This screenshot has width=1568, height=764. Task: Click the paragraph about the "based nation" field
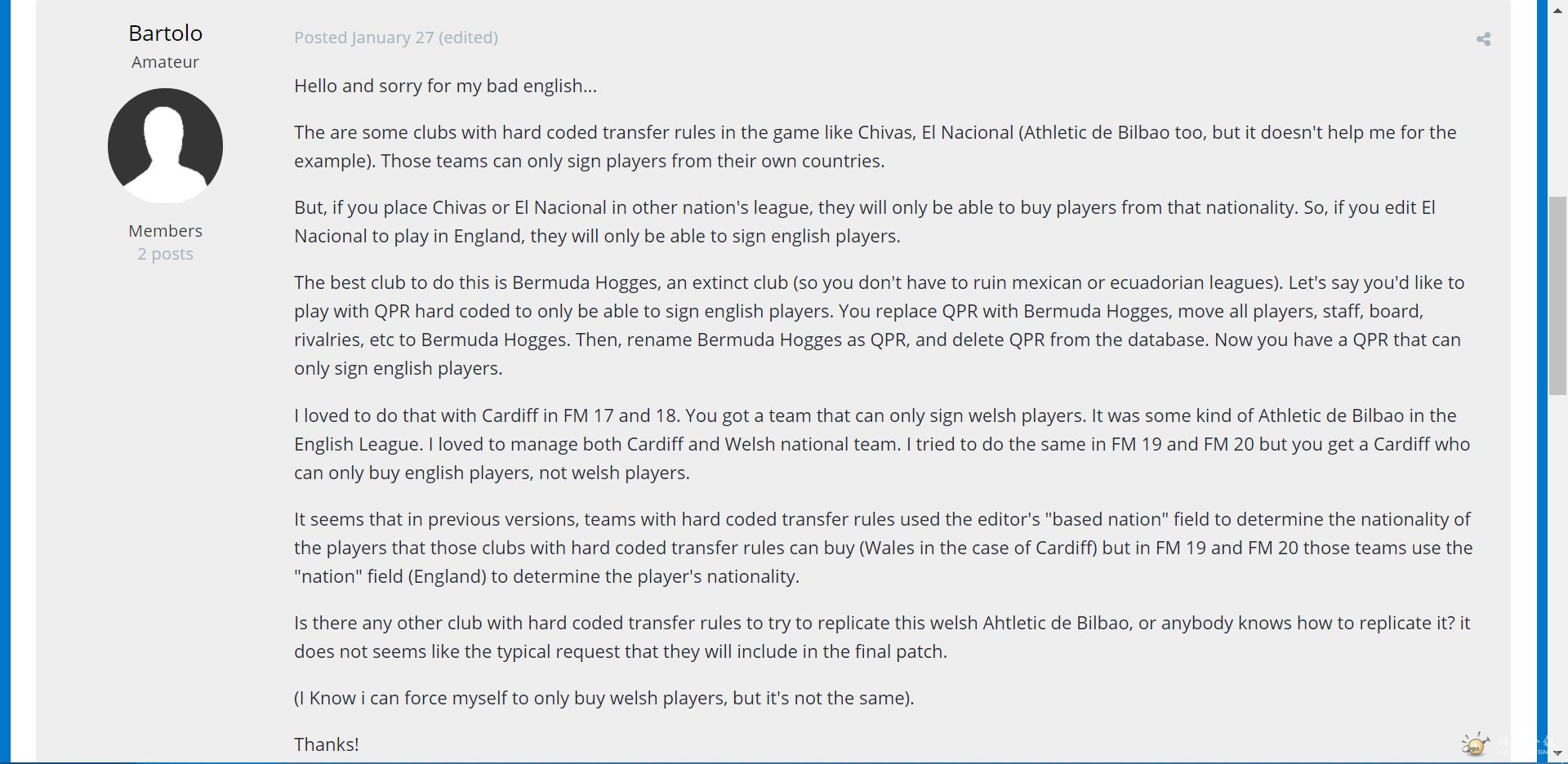pos(884,548)
